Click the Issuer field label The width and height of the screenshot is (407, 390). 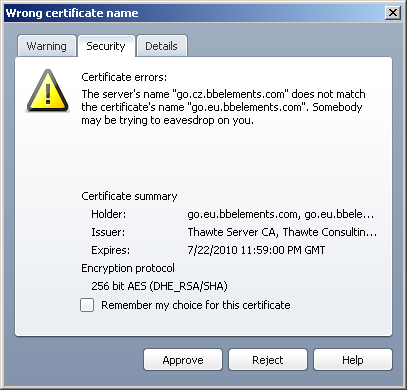click(108, 232)
